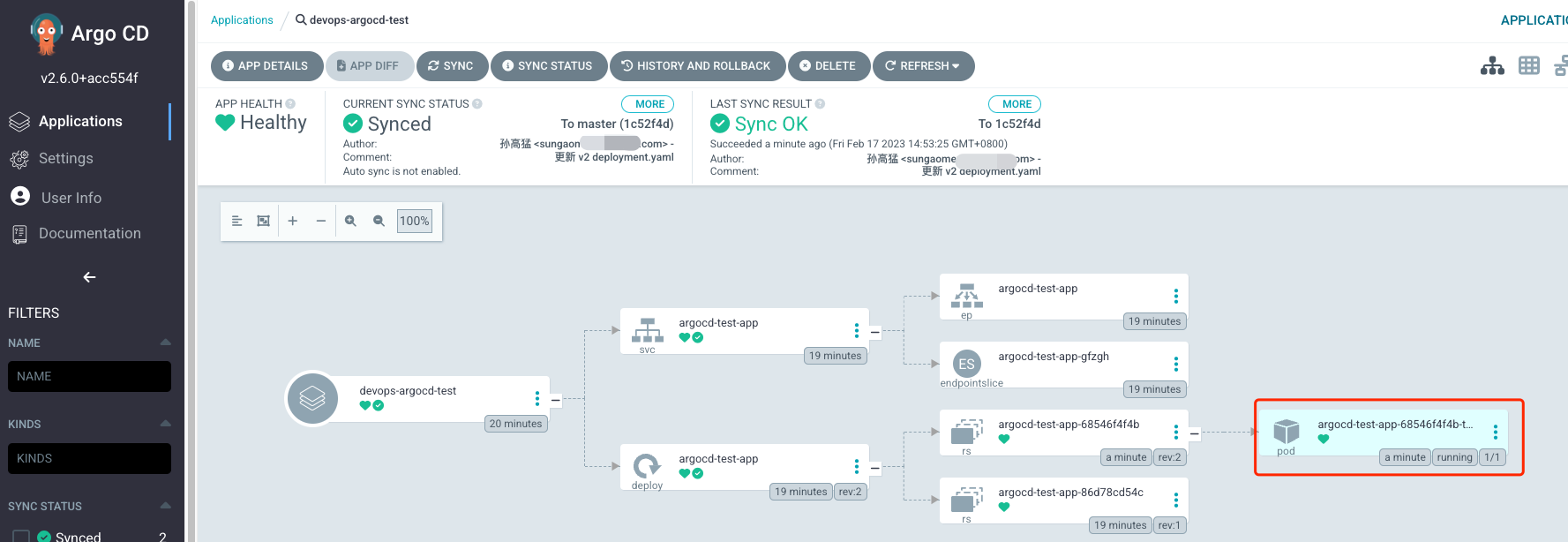Open Settings in the sidebar
Screen dimensions: 1568x542
point(65,159)
